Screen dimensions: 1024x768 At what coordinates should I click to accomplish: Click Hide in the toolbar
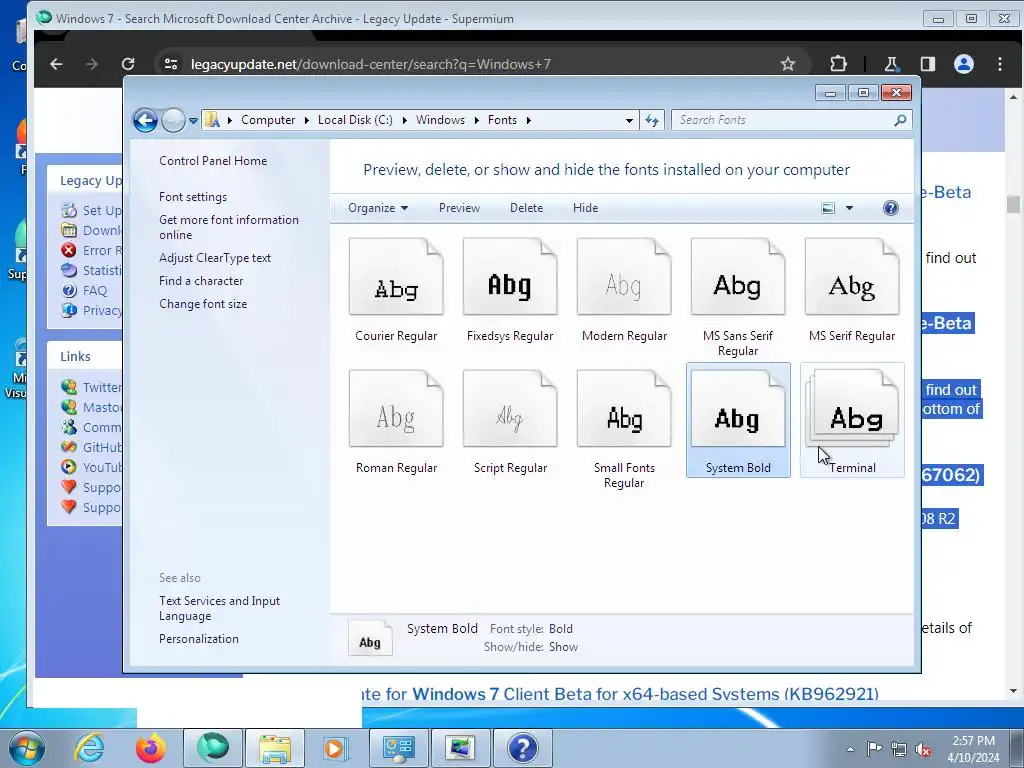pyautogui.click(x=585, y=208)
